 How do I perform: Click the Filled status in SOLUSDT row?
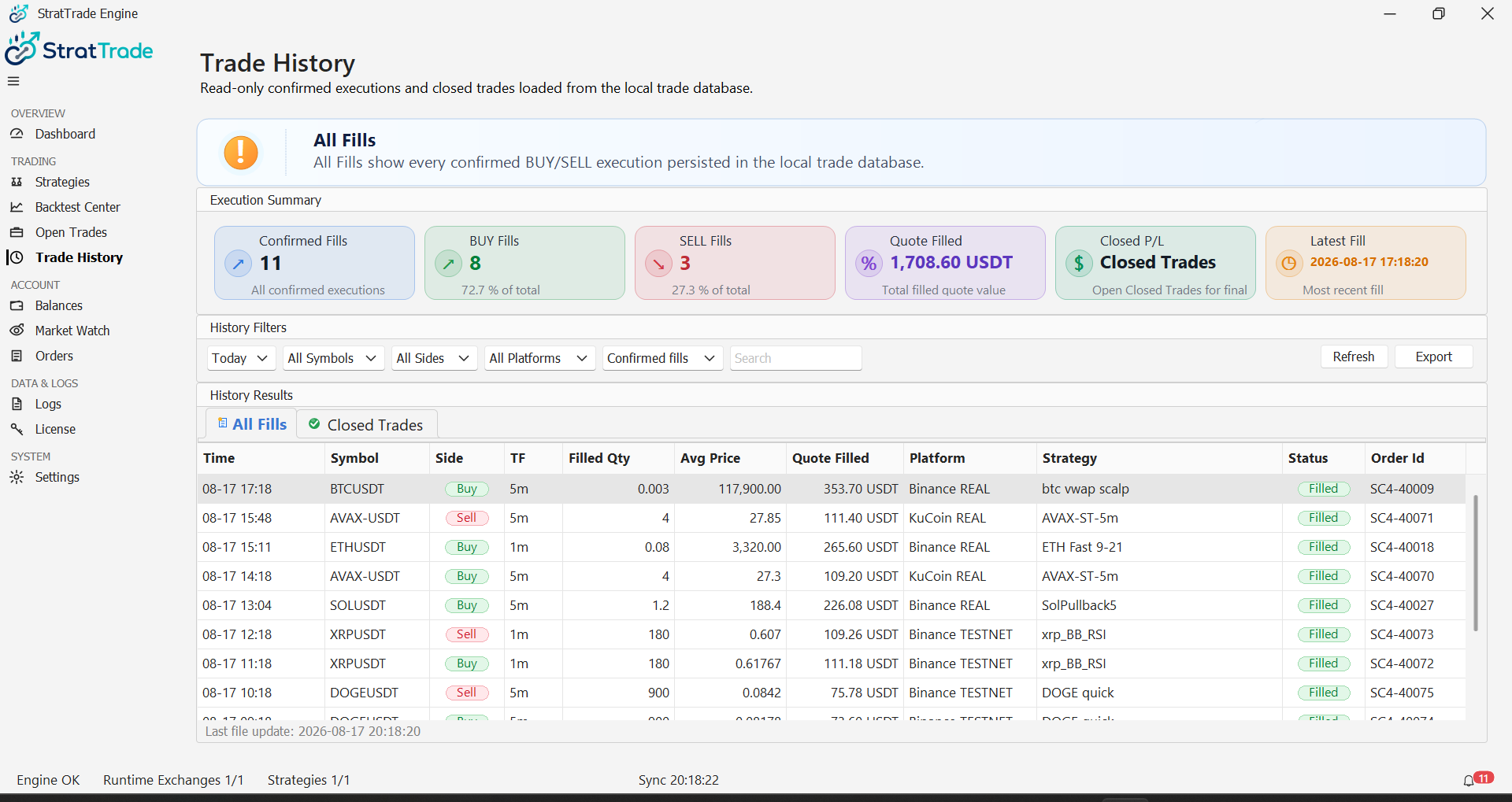click(x=1324, y=605)
